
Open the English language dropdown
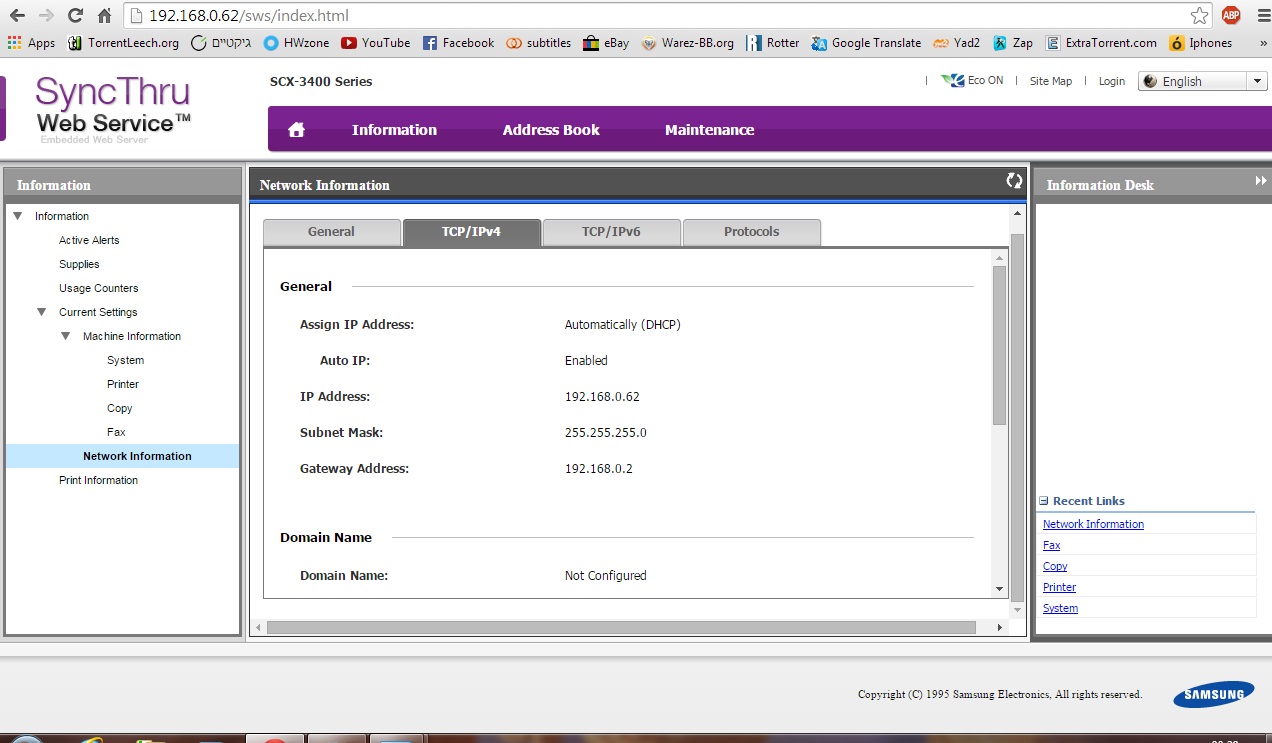click(x=1202, y=81)
